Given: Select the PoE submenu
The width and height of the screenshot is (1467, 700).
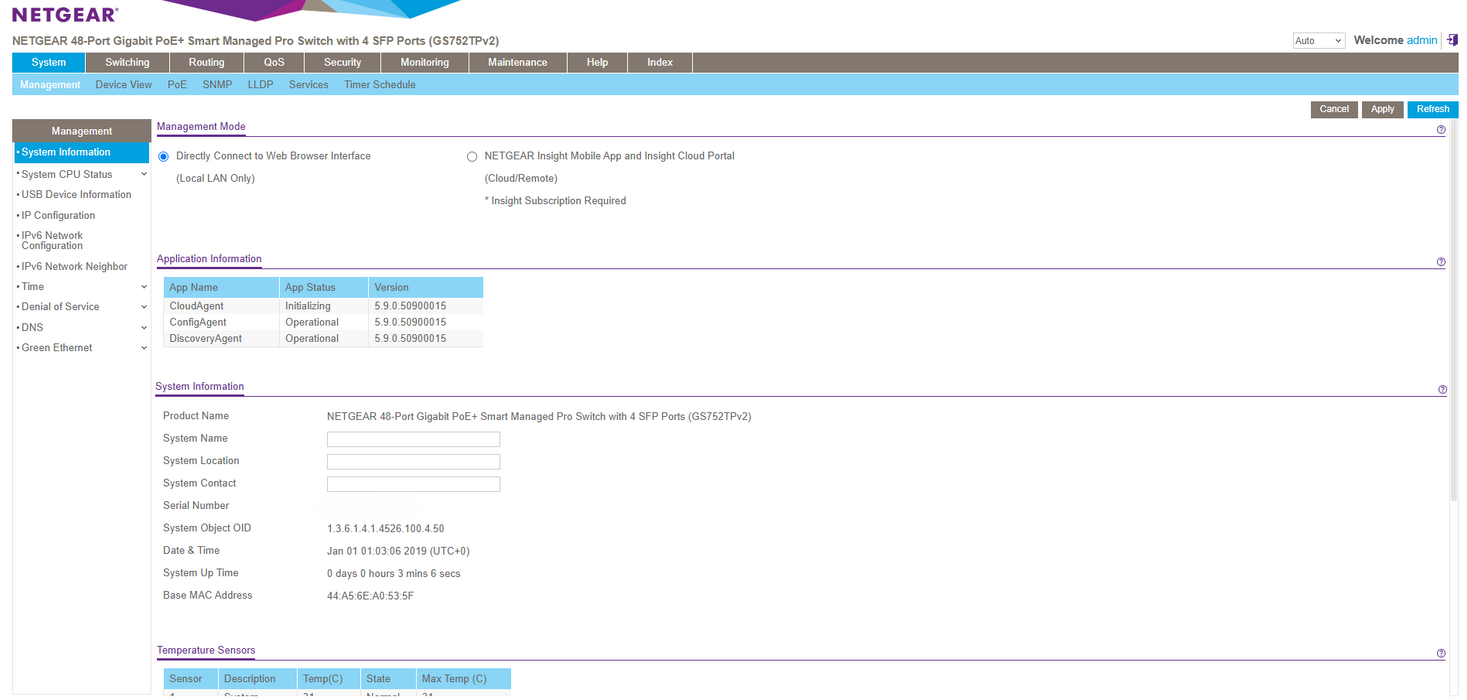Looking at the screenshot, I should pyautogui.click(x=177, y=85).
